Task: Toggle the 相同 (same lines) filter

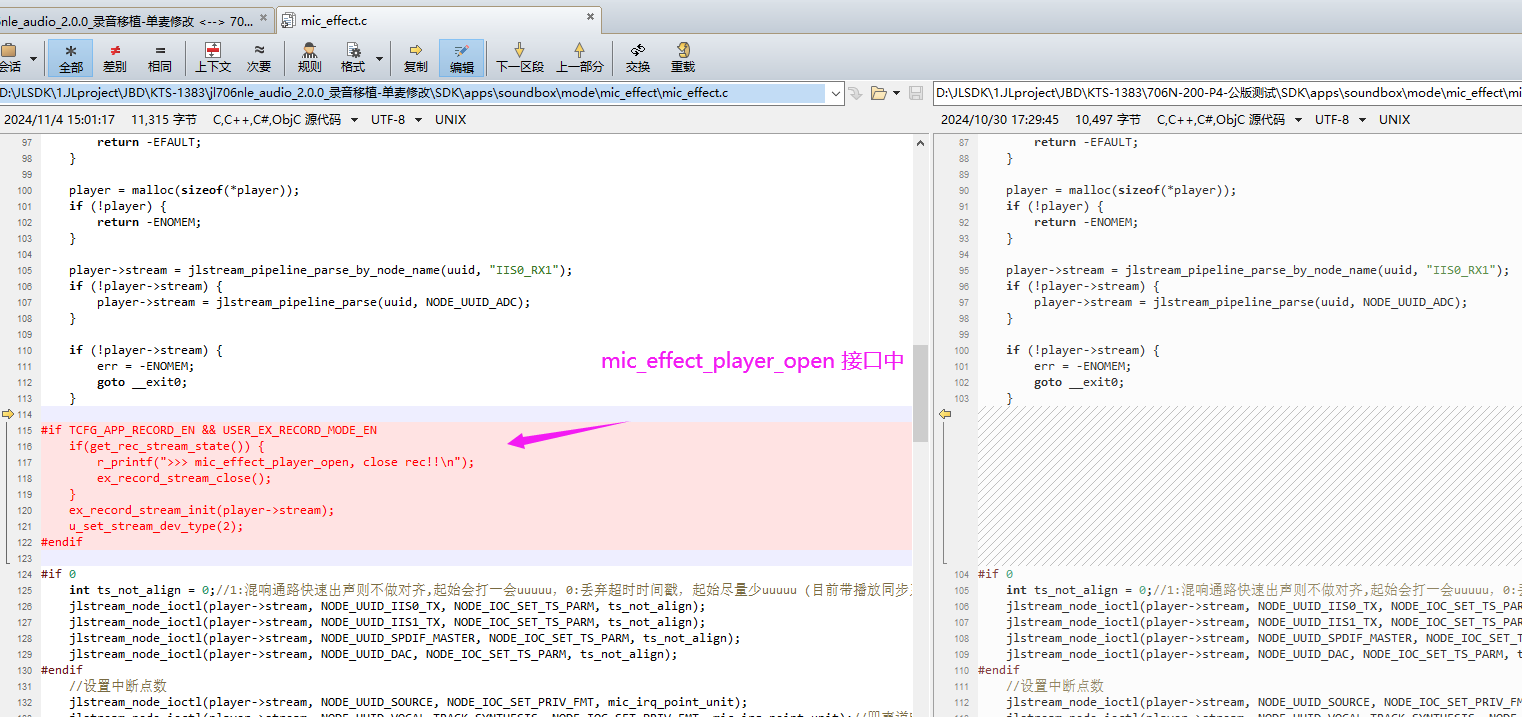Action: [x=160, y=58]
